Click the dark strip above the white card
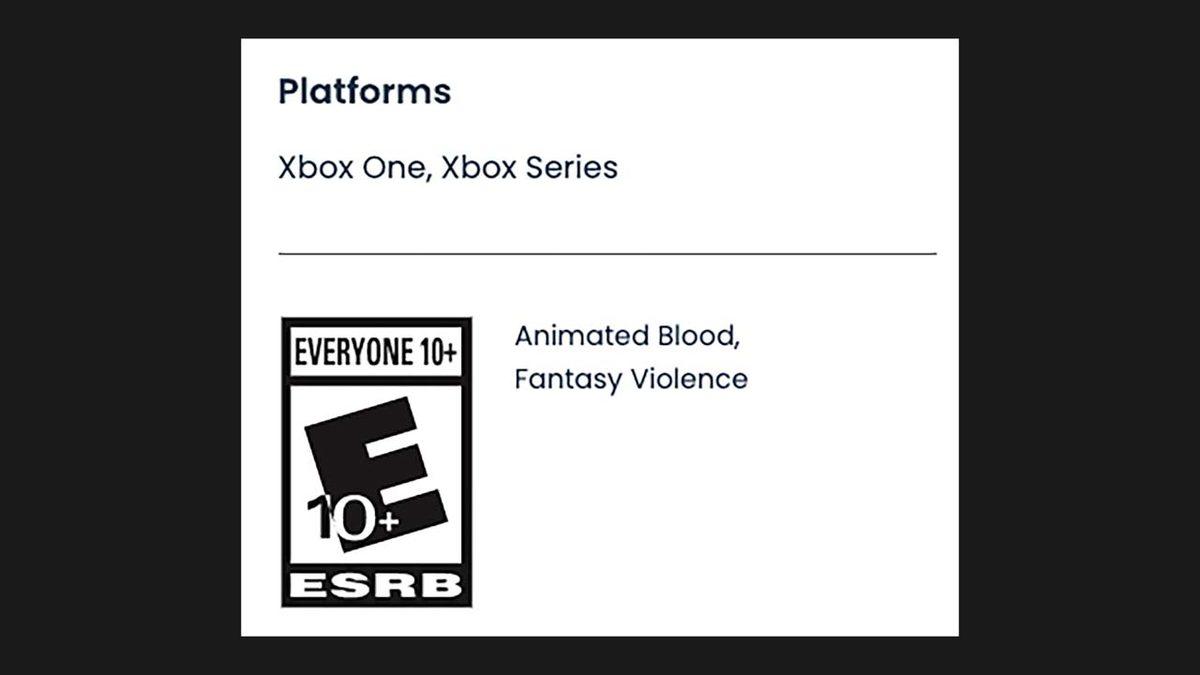 point(600,18)
